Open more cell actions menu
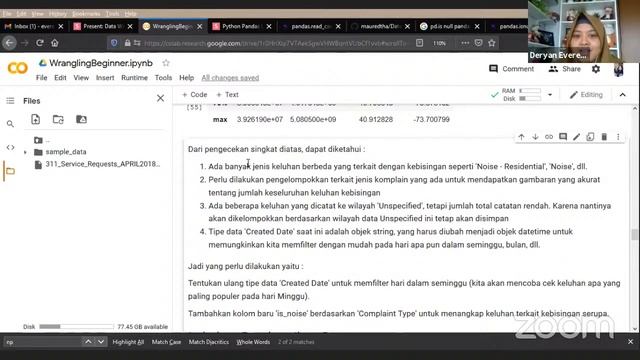The image size is (640, 360). 618,137
